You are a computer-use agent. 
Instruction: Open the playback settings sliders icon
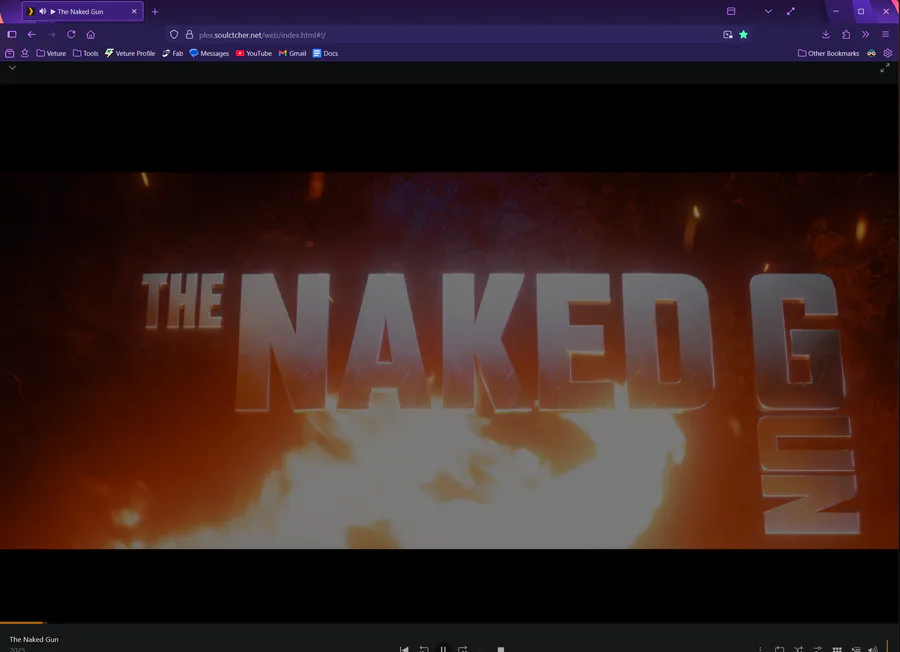818,649
